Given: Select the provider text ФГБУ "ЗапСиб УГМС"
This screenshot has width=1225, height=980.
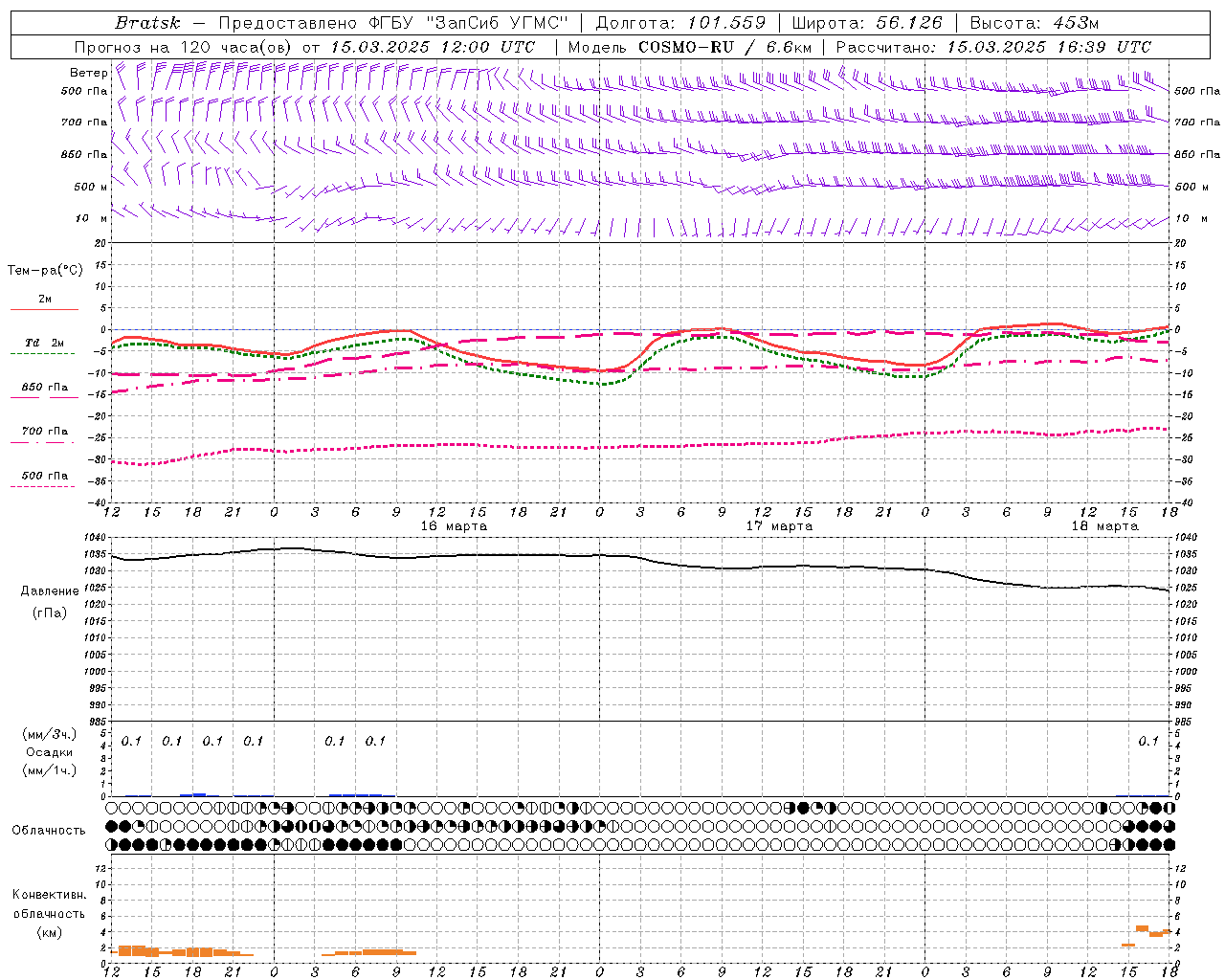Looking at the screenshot, I should click(x=469, y=23).
